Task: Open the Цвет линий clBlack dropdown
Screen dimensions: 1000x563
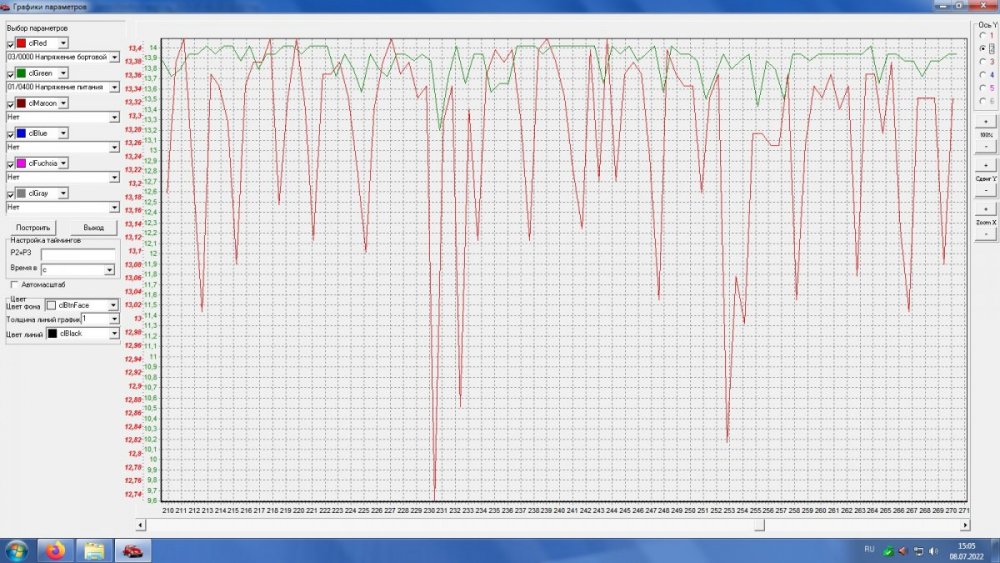Action: (114, 333)
